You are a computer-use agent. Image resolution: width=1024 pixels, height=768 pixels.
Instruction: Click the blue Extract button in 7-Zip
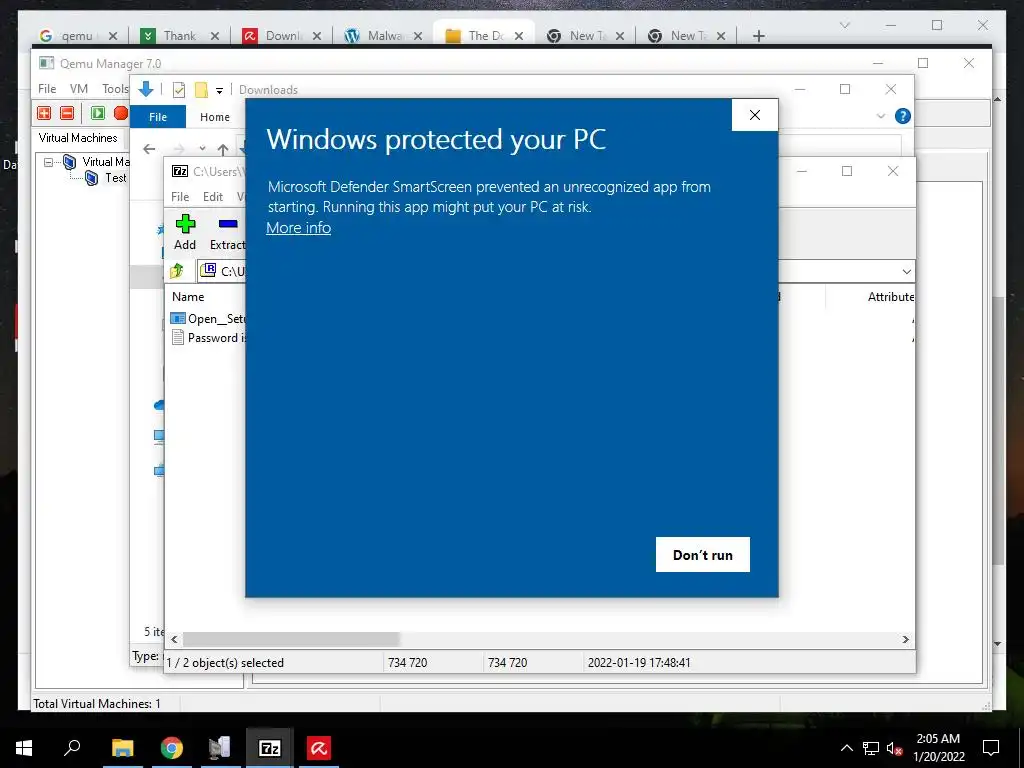227,232
